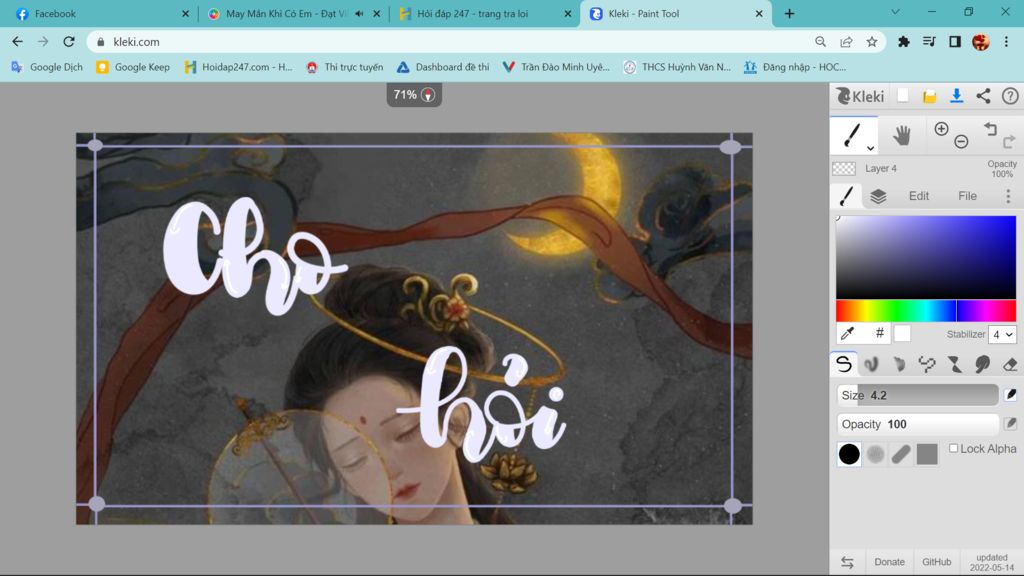Click the Kleki logo
Image resolution: width=1024 pixels, height=576 pixels.
pyautogui.click(x=860, y=96)
